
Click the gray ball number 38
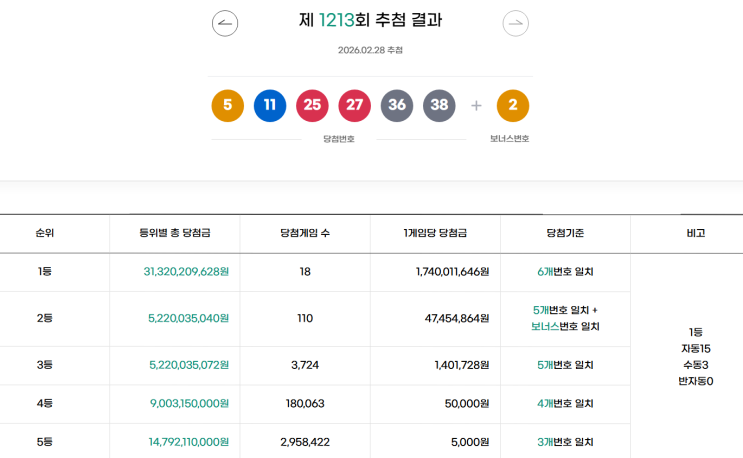(x=439, y=105)
